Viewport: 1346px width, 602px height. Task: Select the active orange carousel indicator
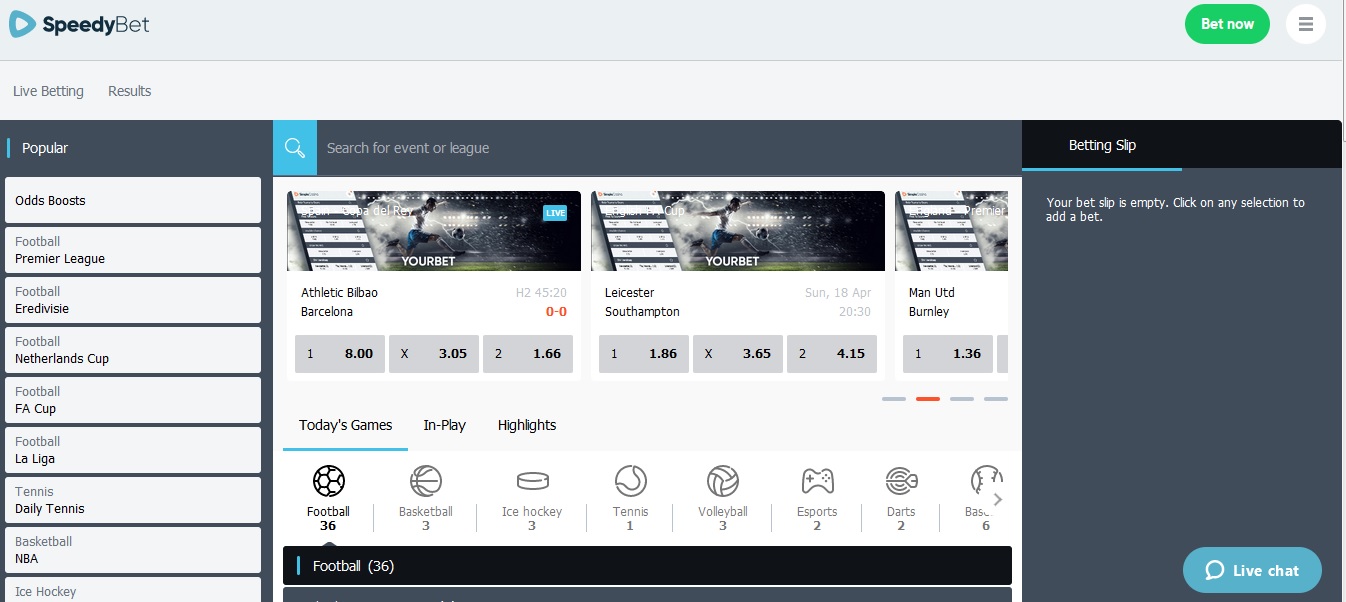tap(928, 399)
